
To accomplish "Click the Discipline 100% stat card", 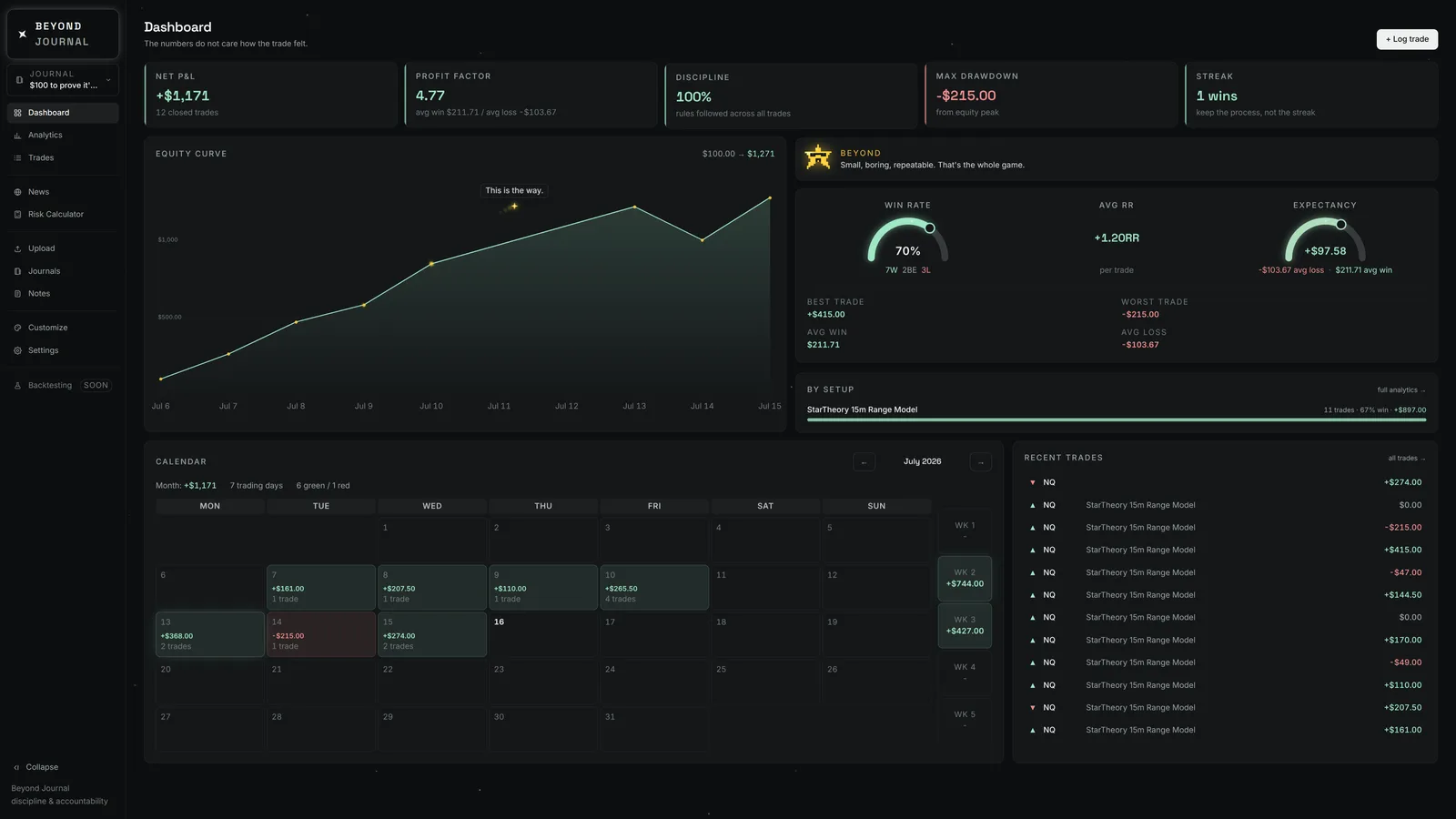I will [791, 96].
